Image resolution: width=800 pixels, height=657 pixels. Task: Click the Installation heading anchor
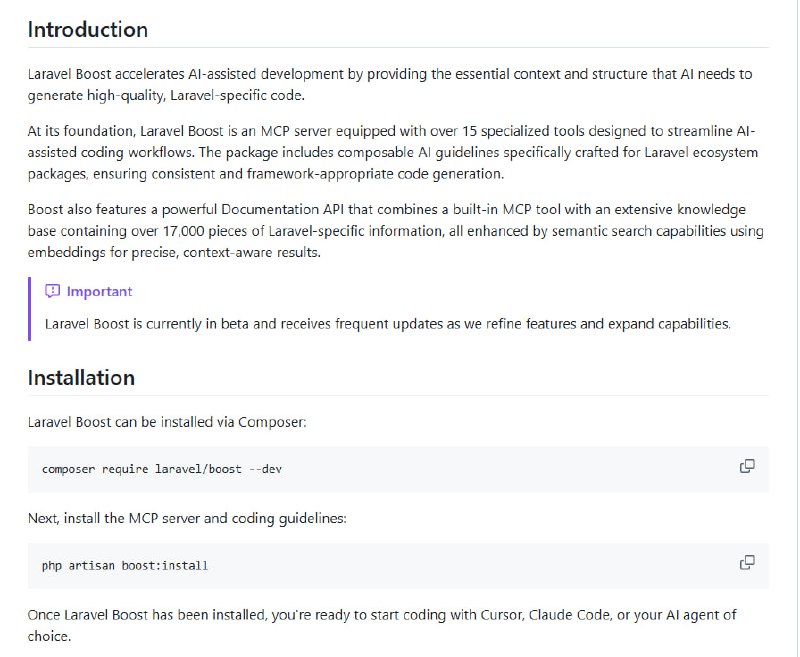point(82,378)
